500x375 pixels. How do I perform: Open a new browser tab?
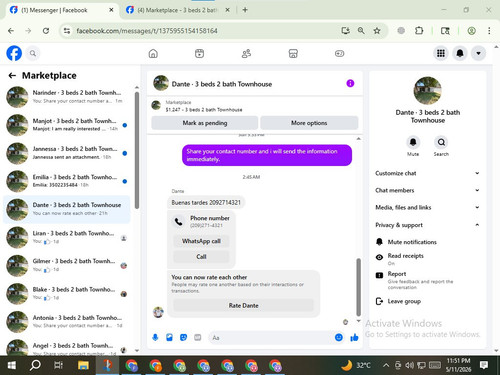point(245,10)
